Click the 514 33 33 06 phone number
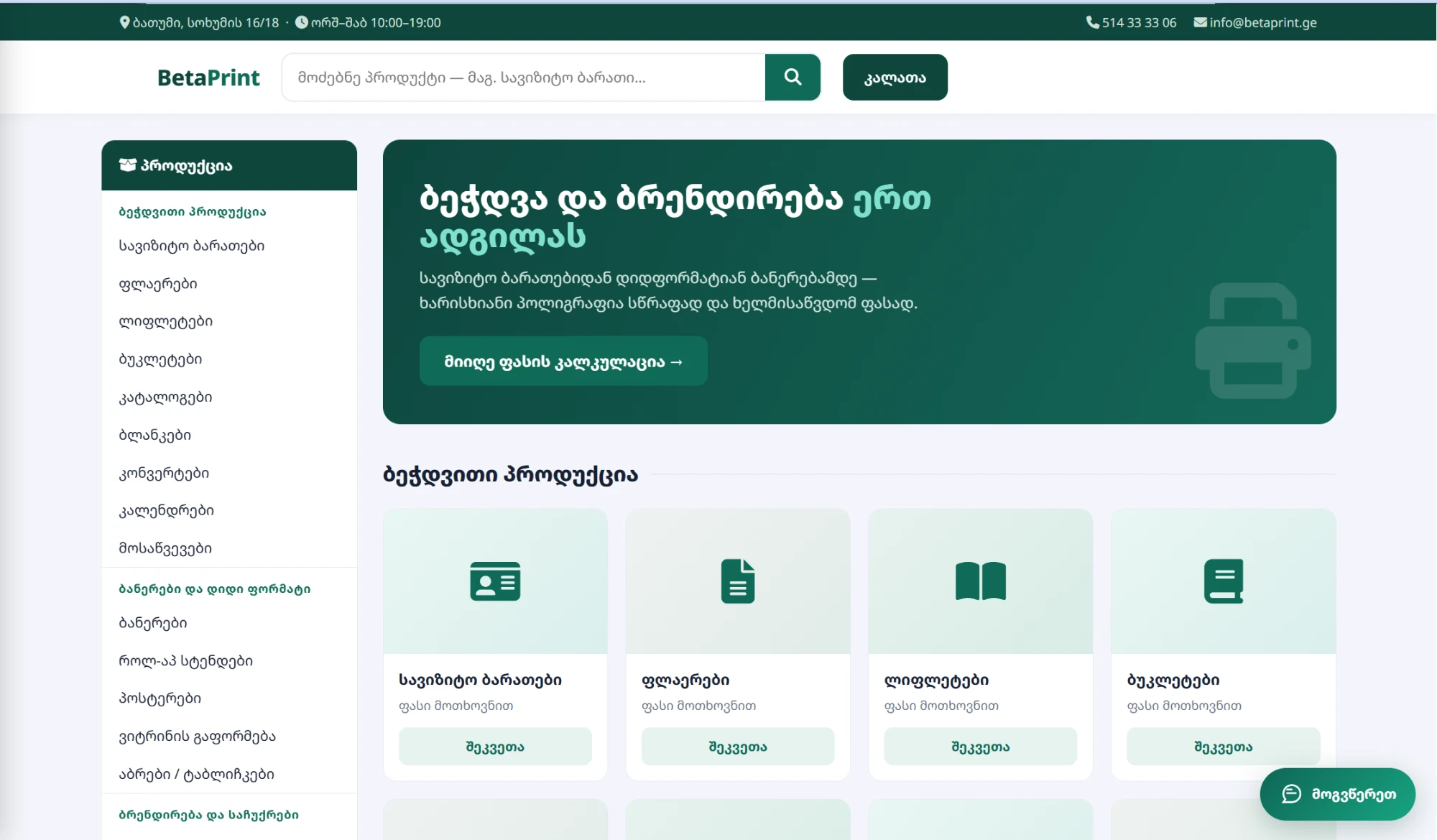This screenshot has height=840, width=1437. [x=1139, y=22]
